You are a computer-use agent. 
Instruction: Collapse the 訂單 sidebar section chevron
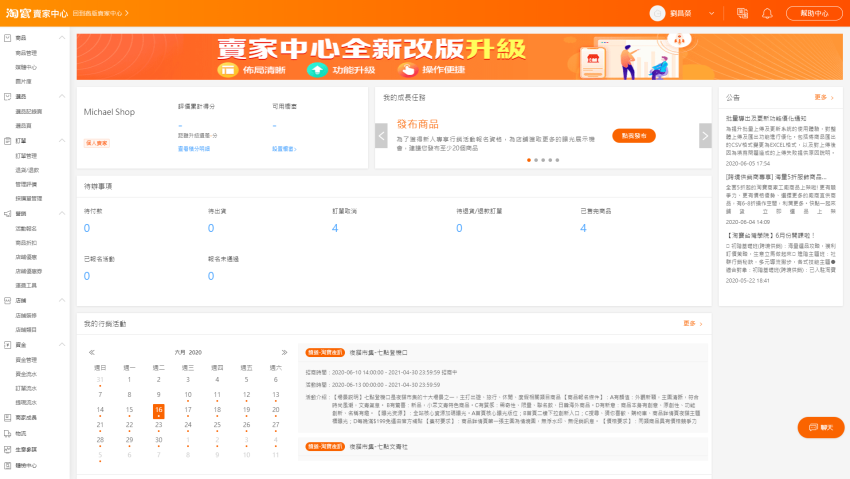(x=62, y=141)
